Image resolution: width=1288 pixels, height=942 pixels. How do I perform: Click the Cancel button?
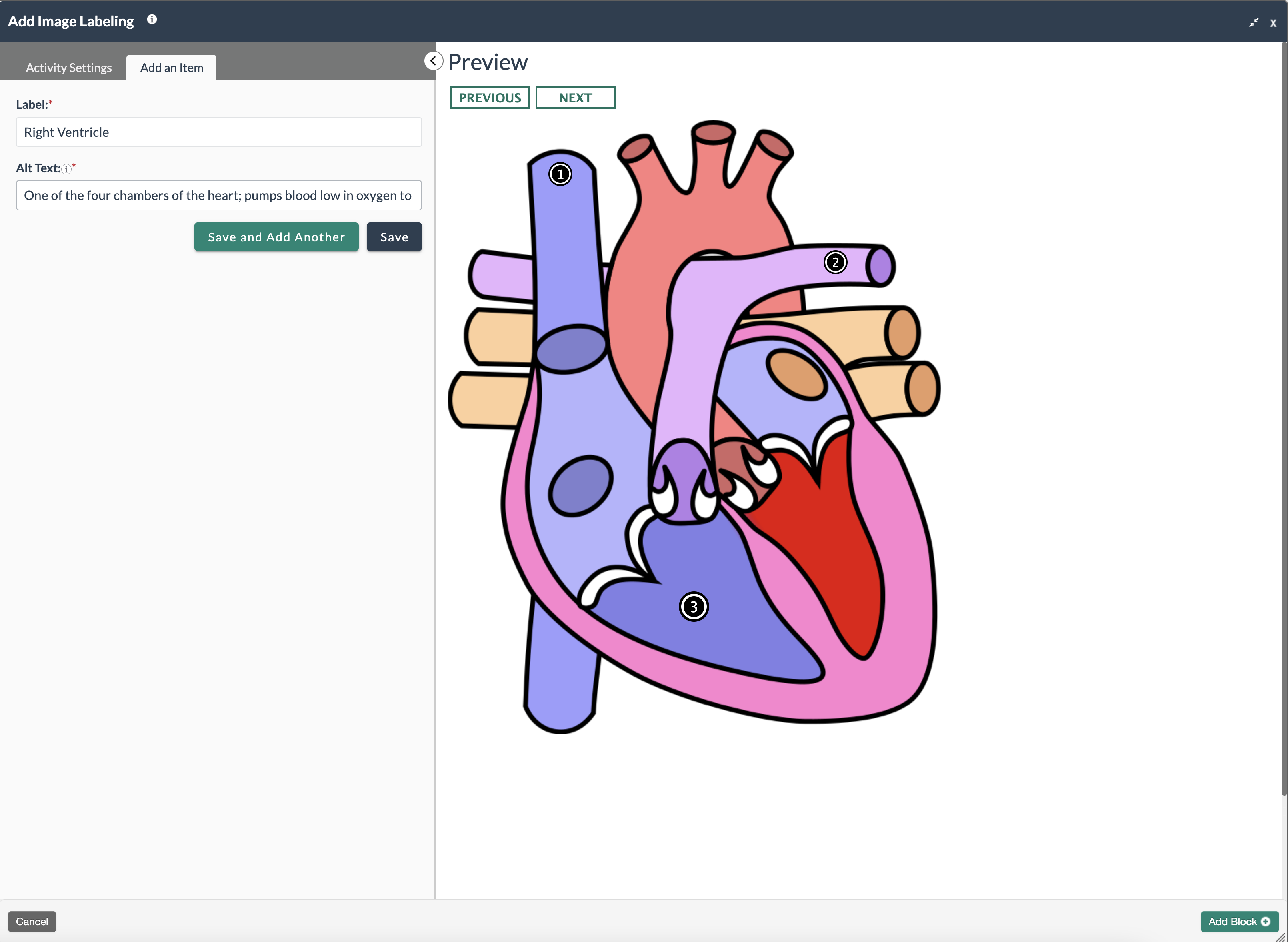[x=32, y=922]
